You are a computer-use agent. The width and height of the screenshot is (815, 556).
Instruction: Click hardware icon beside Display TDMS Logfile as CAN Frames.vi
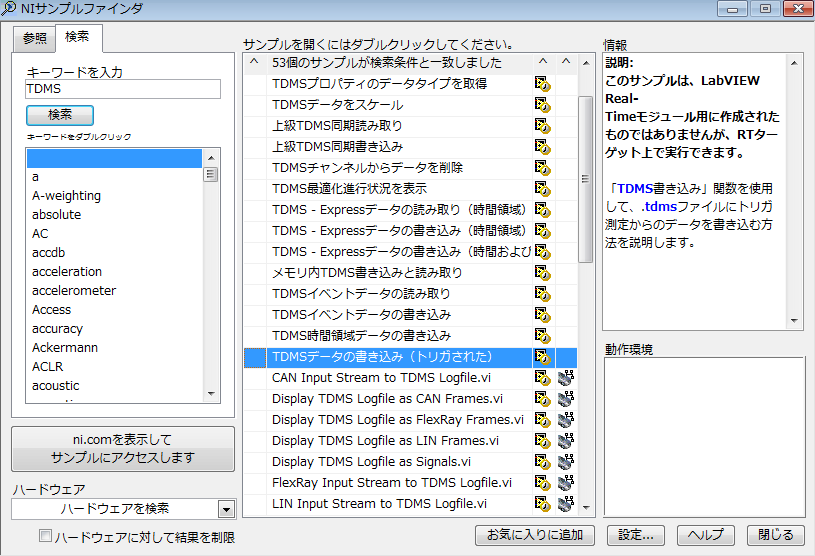coord(566,399)
